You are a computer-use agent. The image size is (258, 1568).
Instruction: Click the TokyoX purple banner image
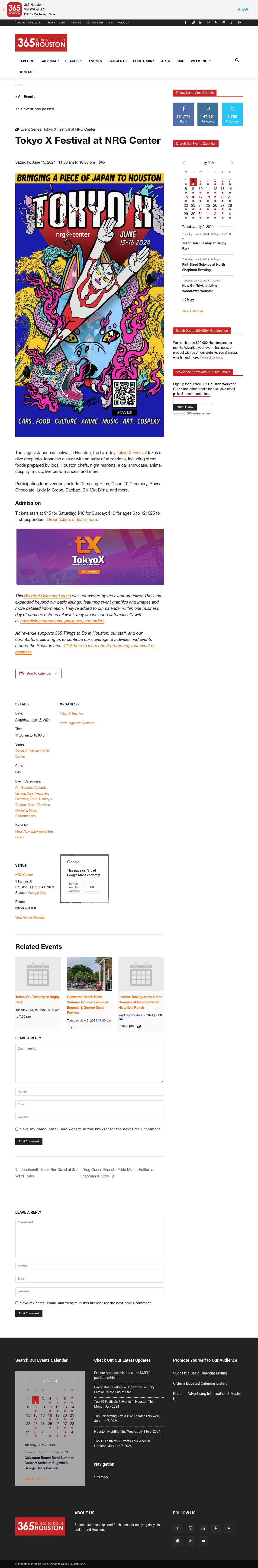[90, 556]
